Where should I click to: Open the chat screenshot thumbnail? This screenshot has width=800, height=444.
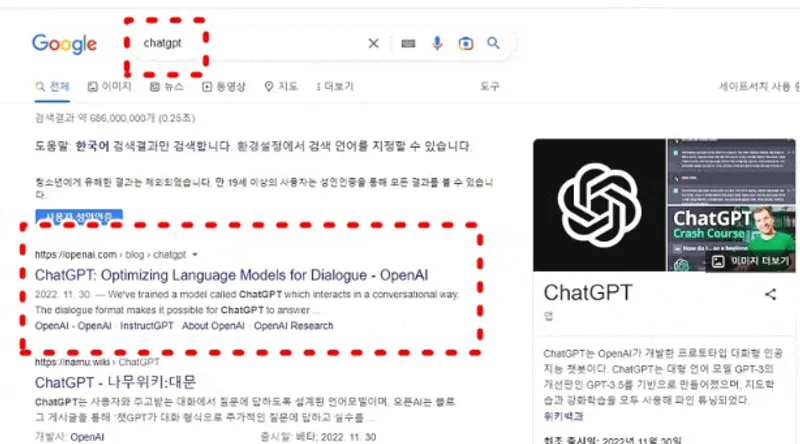pos(731,171)
